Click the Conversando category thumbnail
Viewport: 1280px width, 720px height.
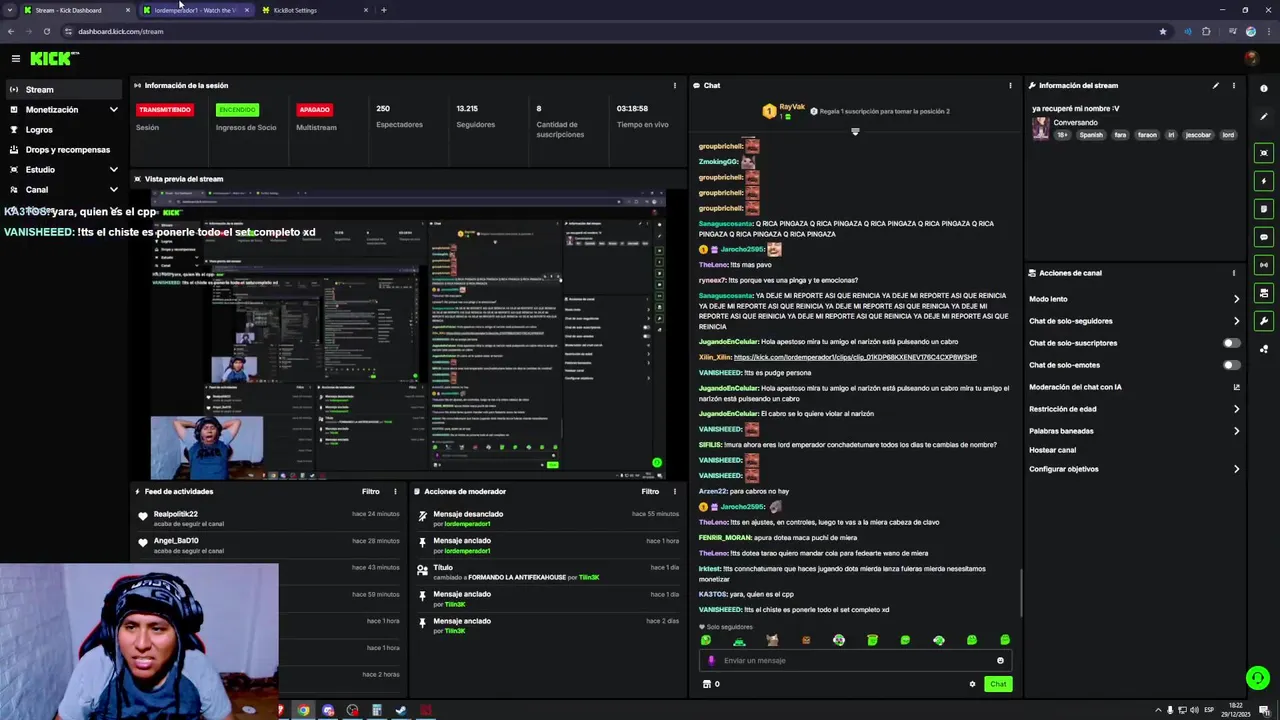point(1041,128)
